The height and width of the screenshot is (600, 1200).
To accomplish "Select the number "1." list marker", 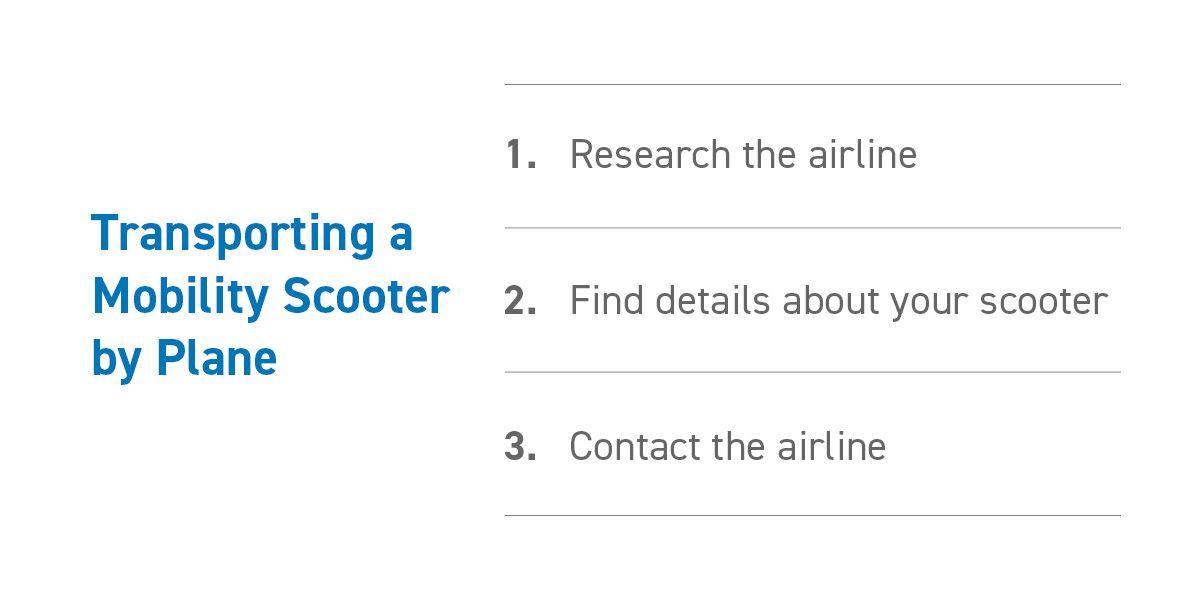I will 521,155.
